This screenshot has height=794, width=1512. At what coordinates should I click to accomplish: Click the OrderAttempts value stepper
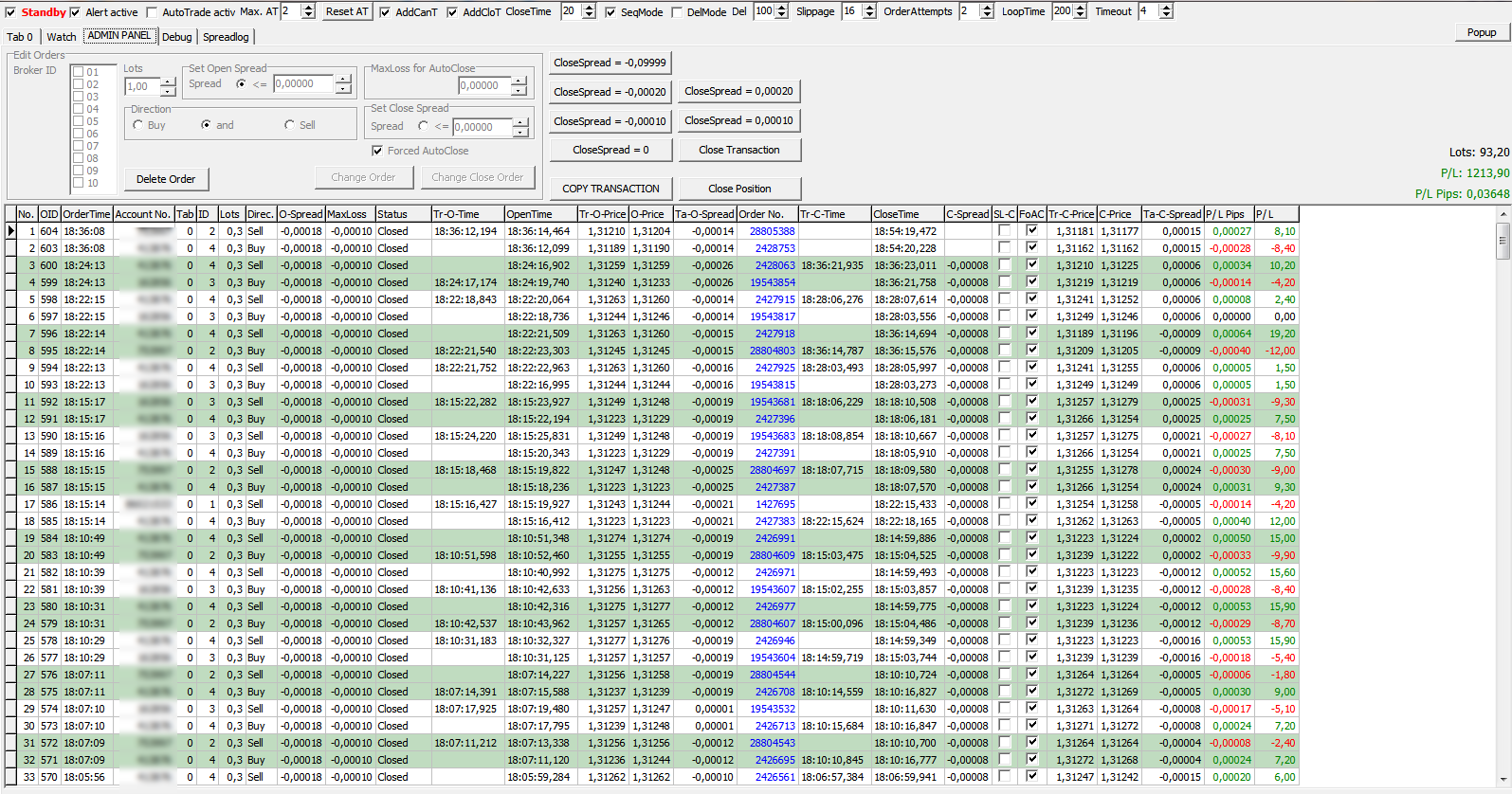pyautogui.click(x=987, y=11)
